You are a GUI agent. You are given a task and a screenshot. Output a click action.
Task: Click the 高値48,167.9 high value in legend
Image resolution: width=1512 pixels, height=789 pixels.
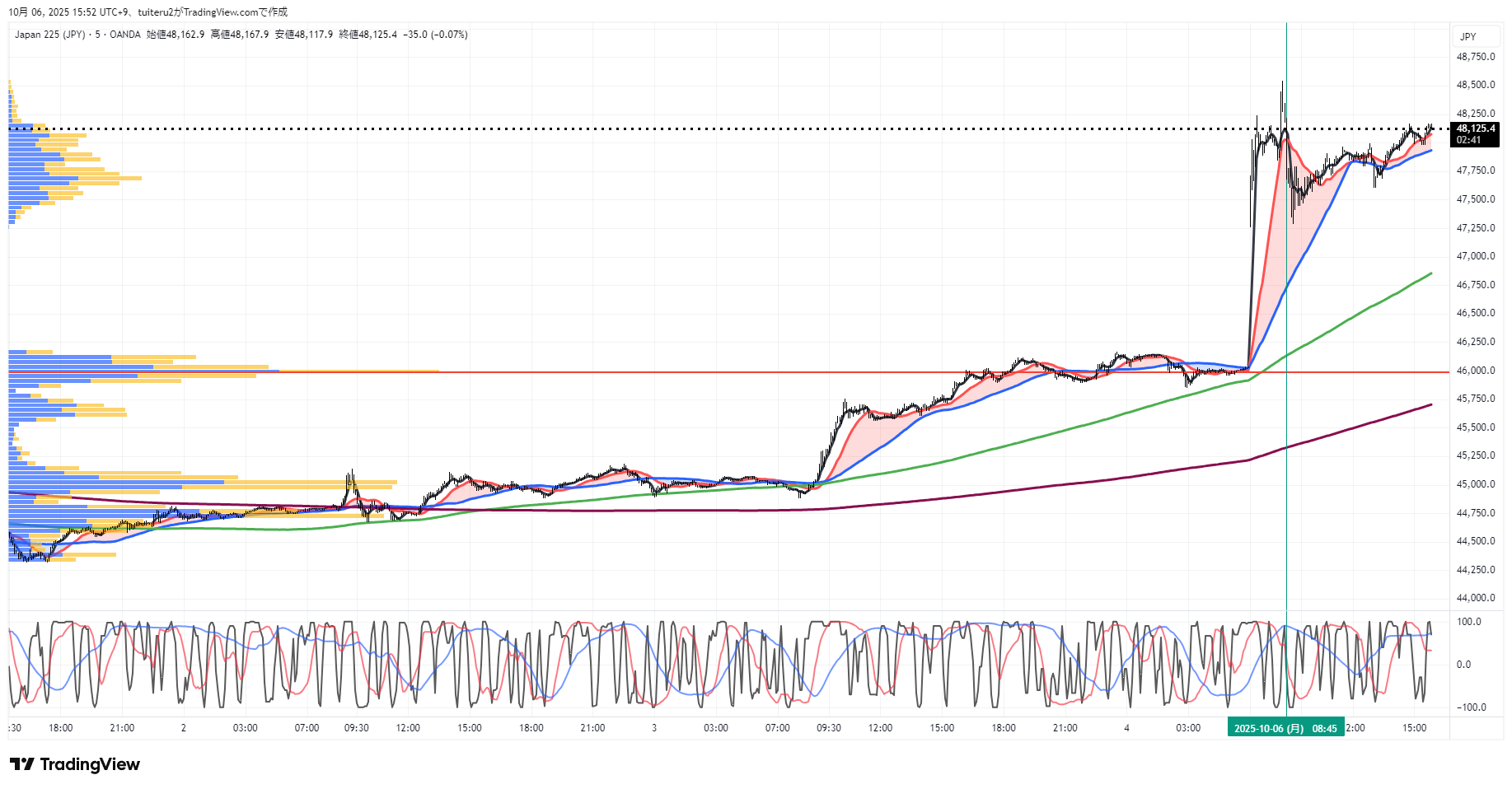239,35
